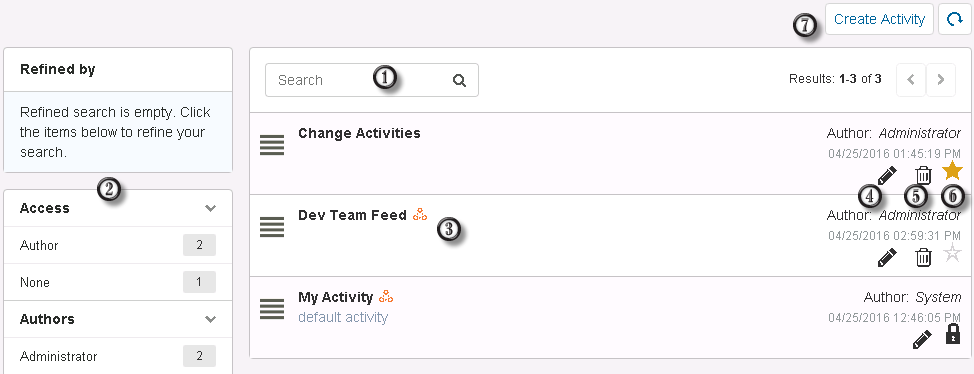Open the Change Activities hamburger drag handle
974x374 pixels.
[x=272, y=145]
